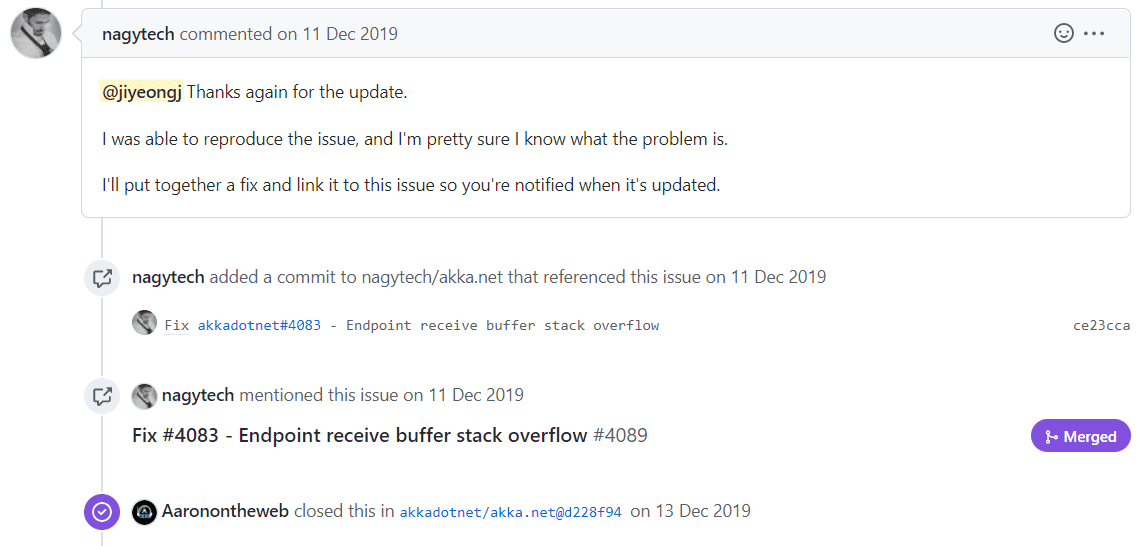Click the Aaronontheweb avatar icon
Screen dimensions: 1142x546
144,512
